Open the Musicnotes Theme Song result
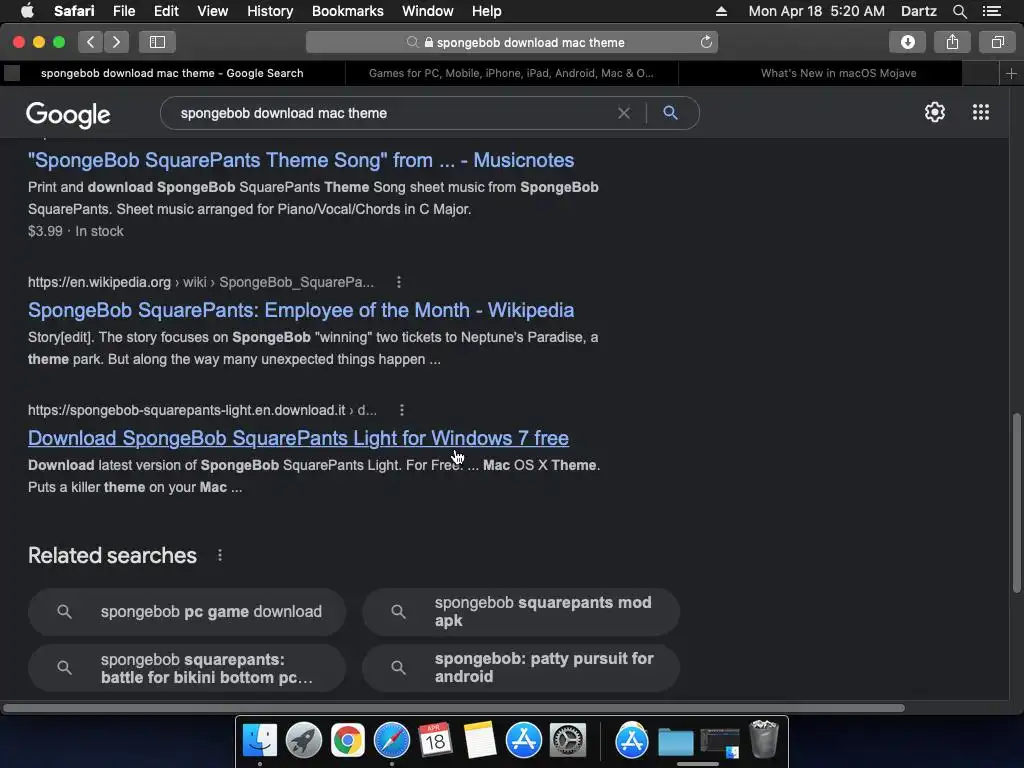Viewport: 1024px width, 768px height. 301,160
